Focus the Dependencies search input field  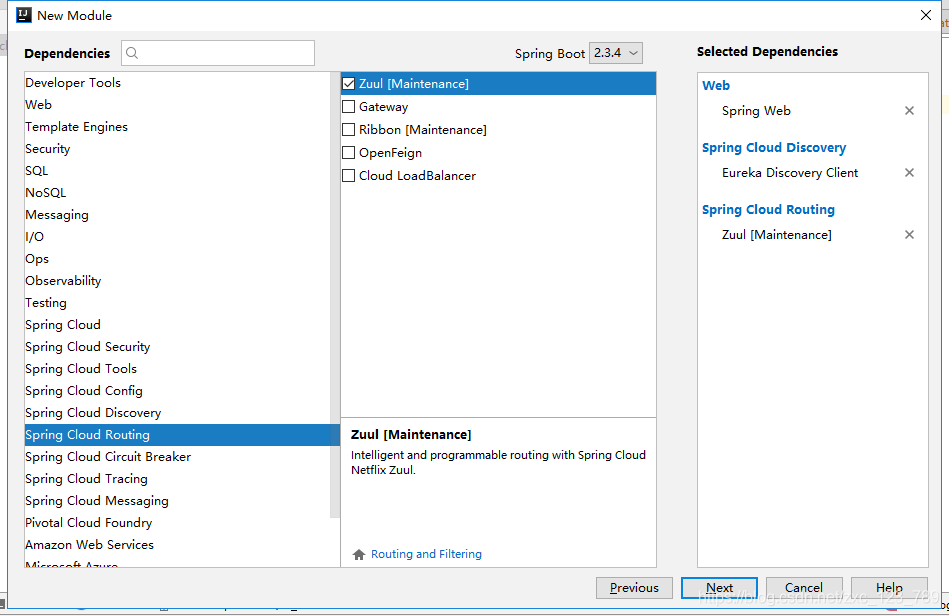(218, 53)
